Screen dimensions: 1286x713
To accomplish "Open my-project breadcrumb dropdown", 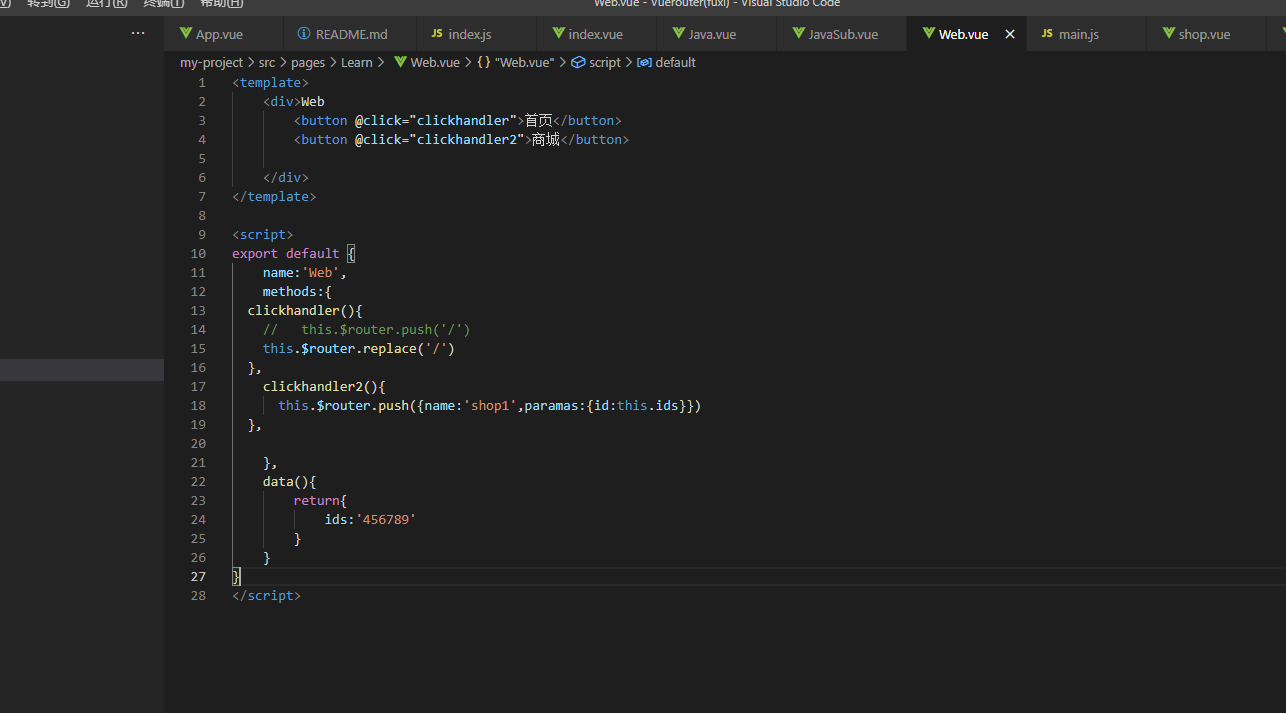I will point(211,62).
